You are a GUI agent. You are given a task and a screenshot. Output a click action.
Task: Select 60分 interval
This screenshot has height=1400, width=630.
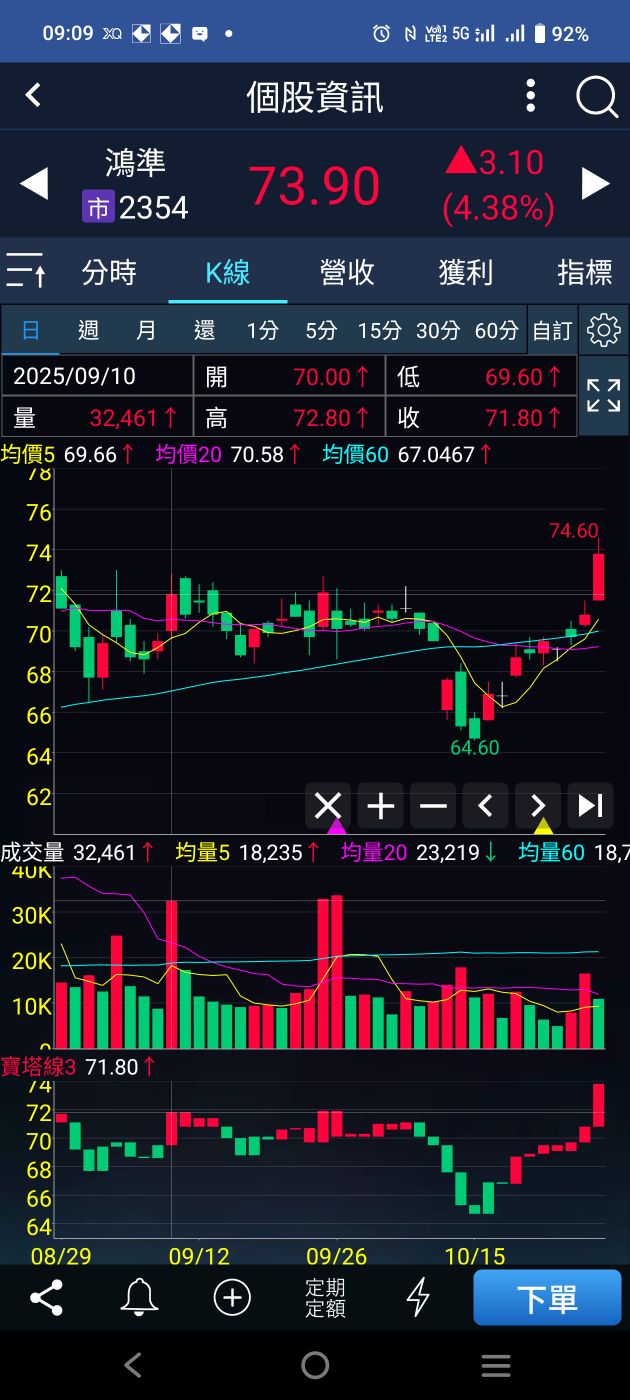(x=497, y=330)
